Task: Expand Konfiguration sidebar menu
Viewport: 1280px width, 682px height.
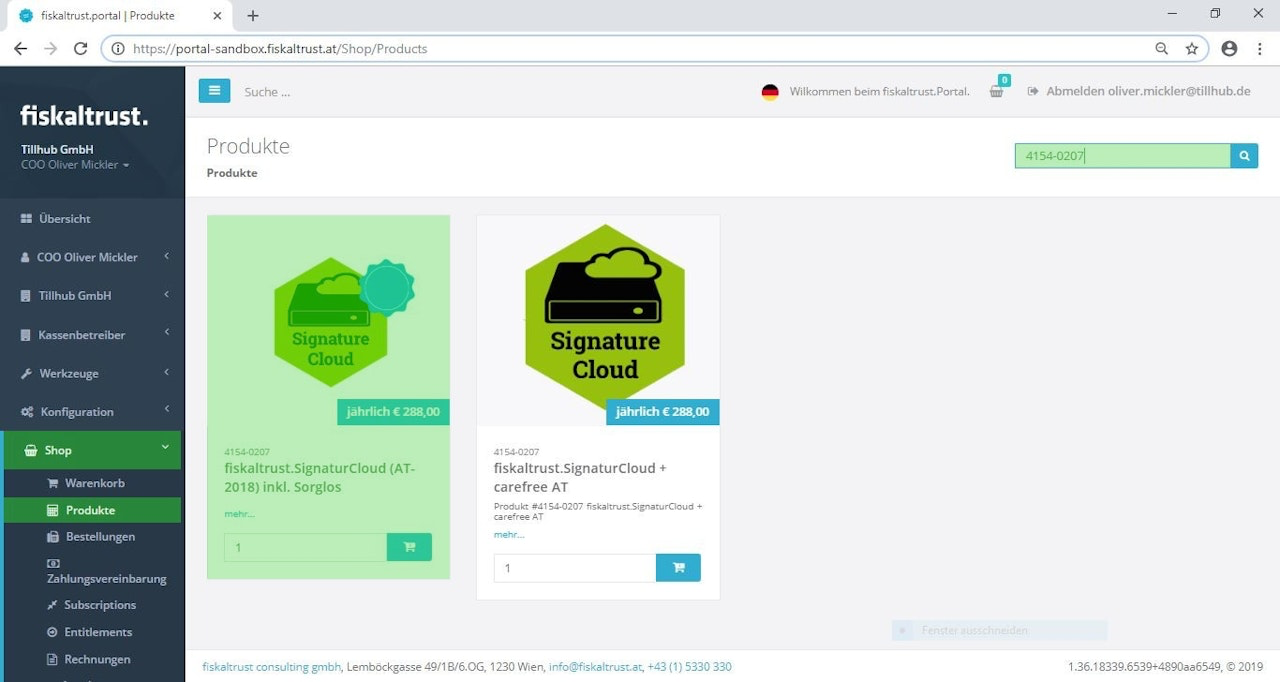Action: (92, 412)
